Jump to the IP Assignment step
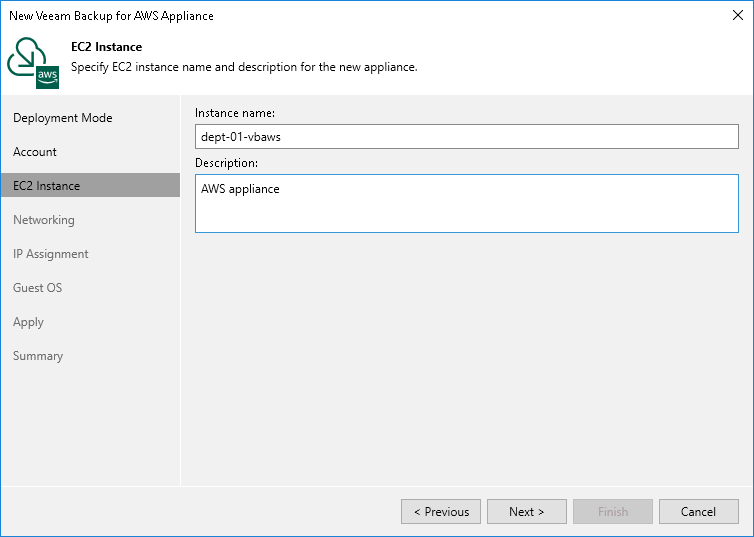This screenshot has height=537, width=754. (x=51, y=254)
